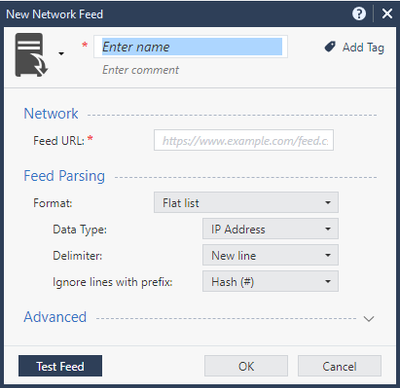Click the network feed server icon
400x388 pixels.
pyautogui.click(x=31, y=55)
